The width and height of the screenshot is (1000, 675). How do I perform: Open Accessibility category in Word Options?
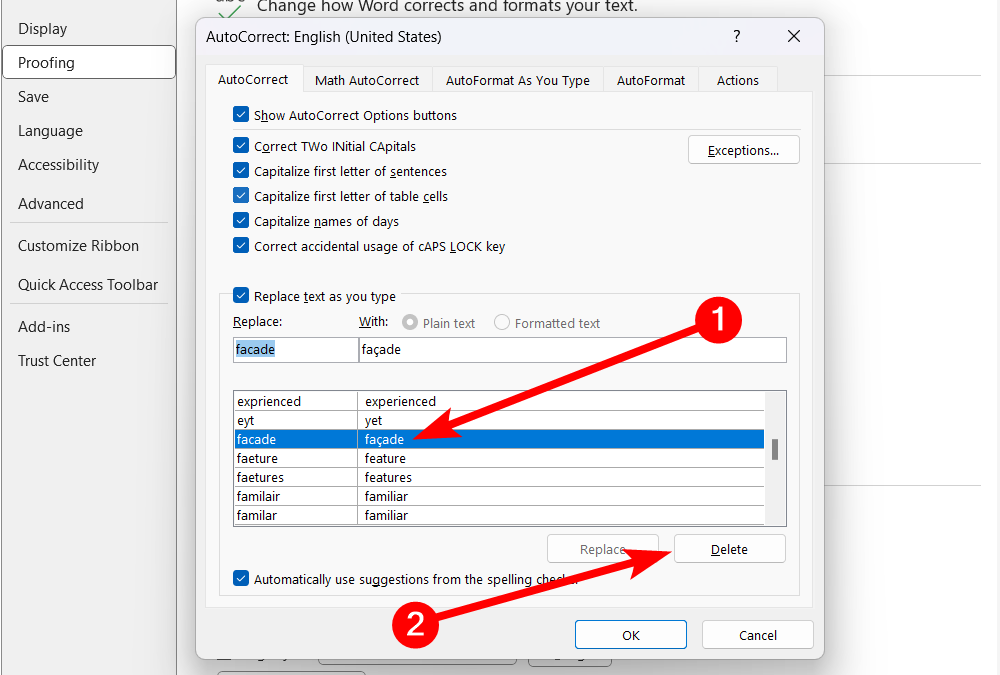pos(89,165)
